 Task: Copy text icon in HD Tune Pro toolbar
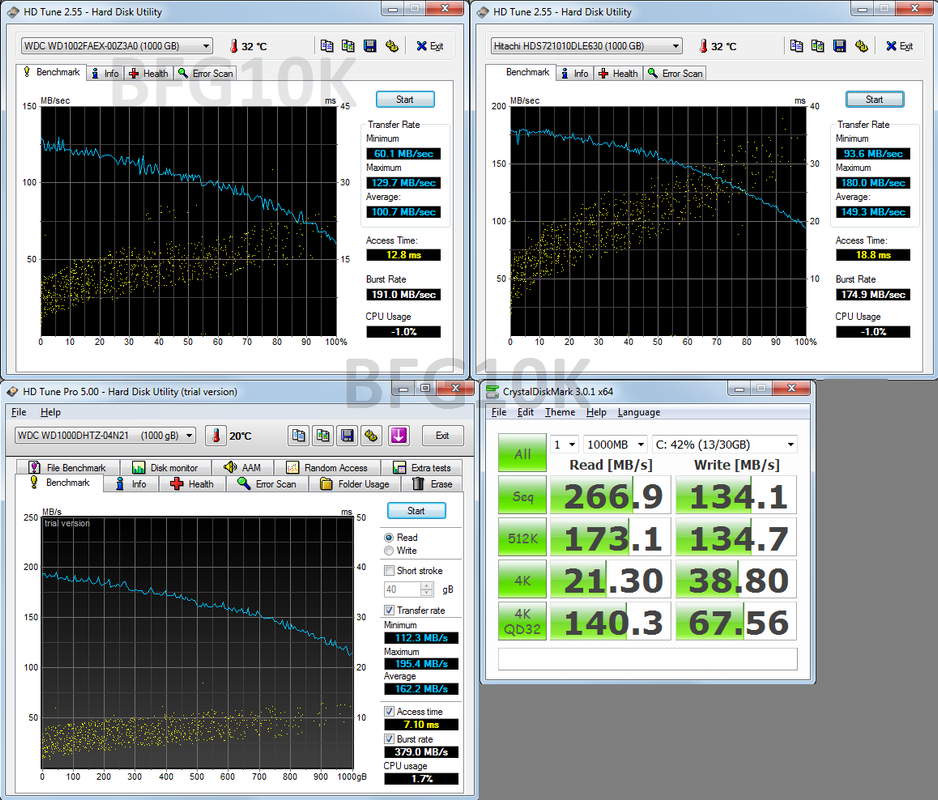point(299,436)
